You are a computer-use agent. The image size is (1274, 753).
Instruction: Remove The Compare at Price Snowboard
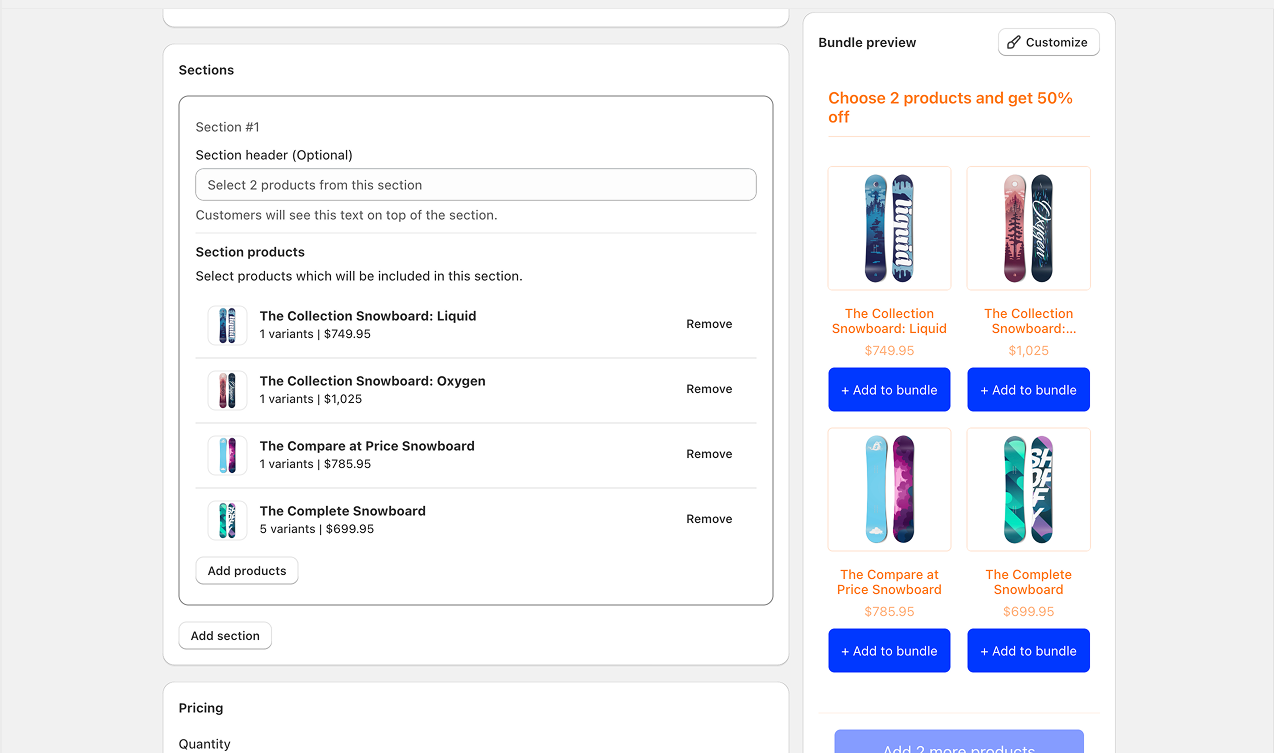point(709,454)
